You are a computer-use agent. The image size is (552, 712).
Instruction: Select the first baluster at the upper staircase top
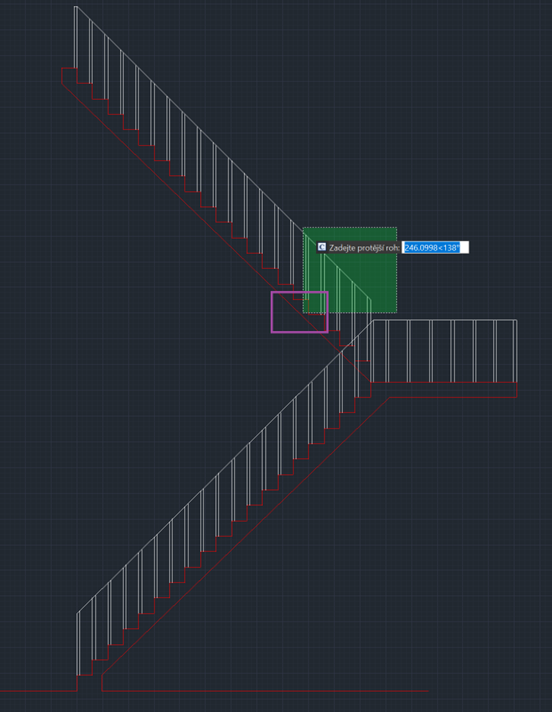point(76,37)
